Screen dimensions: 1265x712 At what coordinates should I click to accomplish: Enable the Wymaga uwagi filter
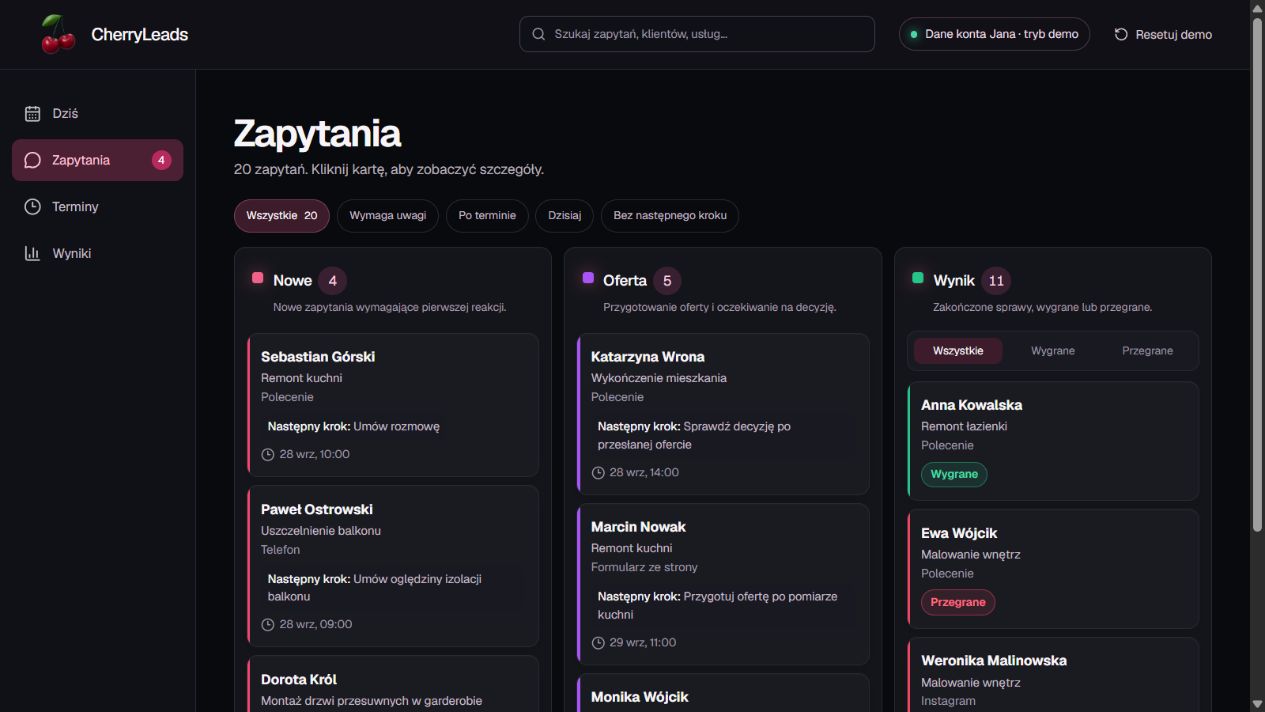(388, 216)
